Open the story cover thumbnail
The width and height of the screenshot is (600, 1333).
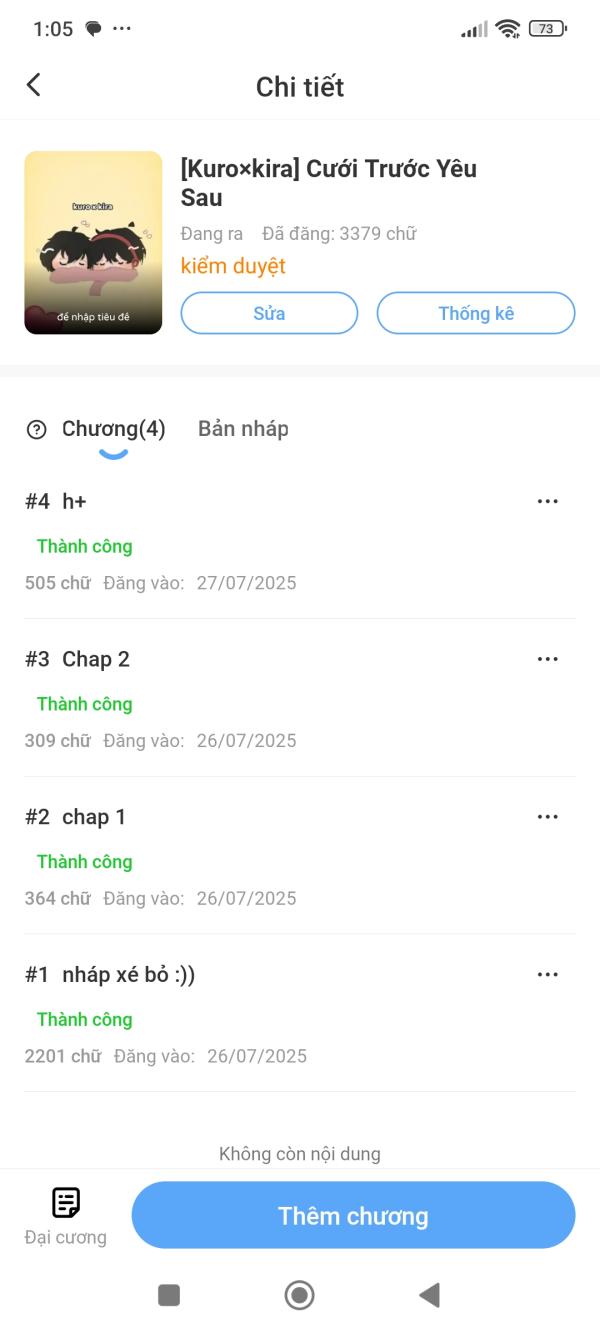(93, 243)
